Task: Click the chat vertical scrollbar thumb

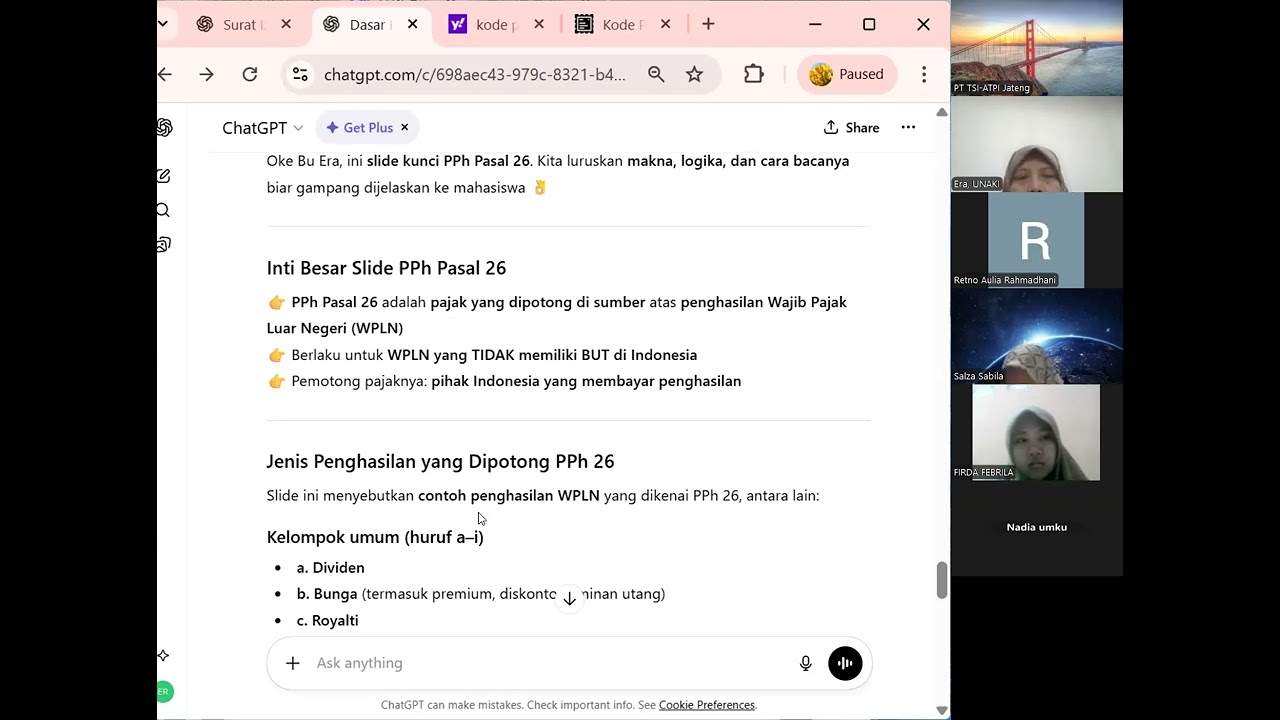Action: coord(941,581)
